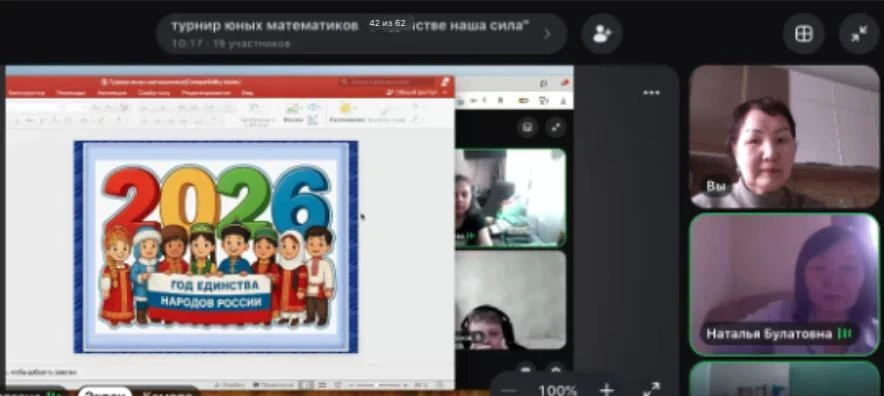Select the lower participant tile with headphones
The height and width of the screenshot is (396, 884).
click(x=511, y=300)
